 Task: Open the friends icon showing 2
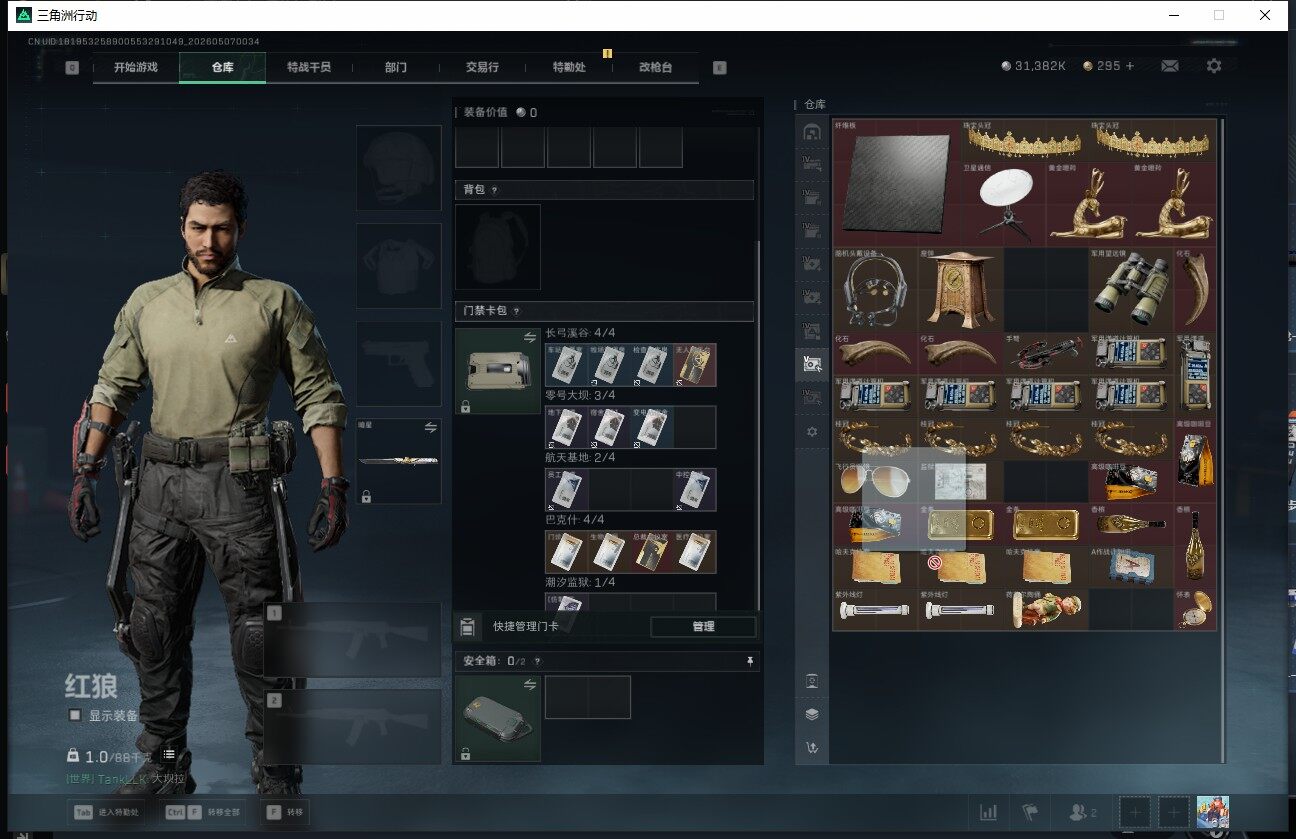(1083, 813)
